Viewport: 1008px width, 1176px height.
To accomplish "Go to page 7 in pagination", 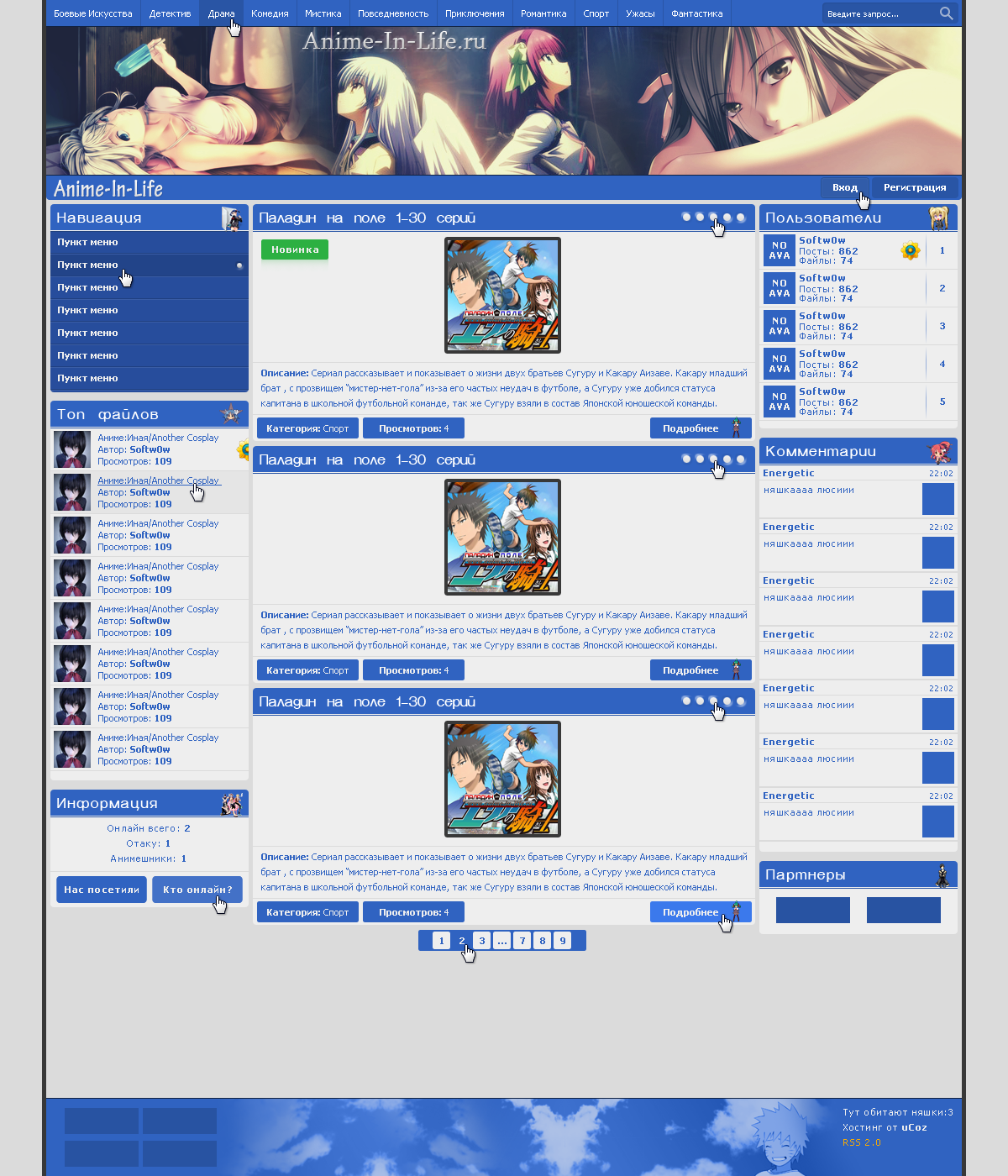I will pyautogui.click(x=522, y=941).
